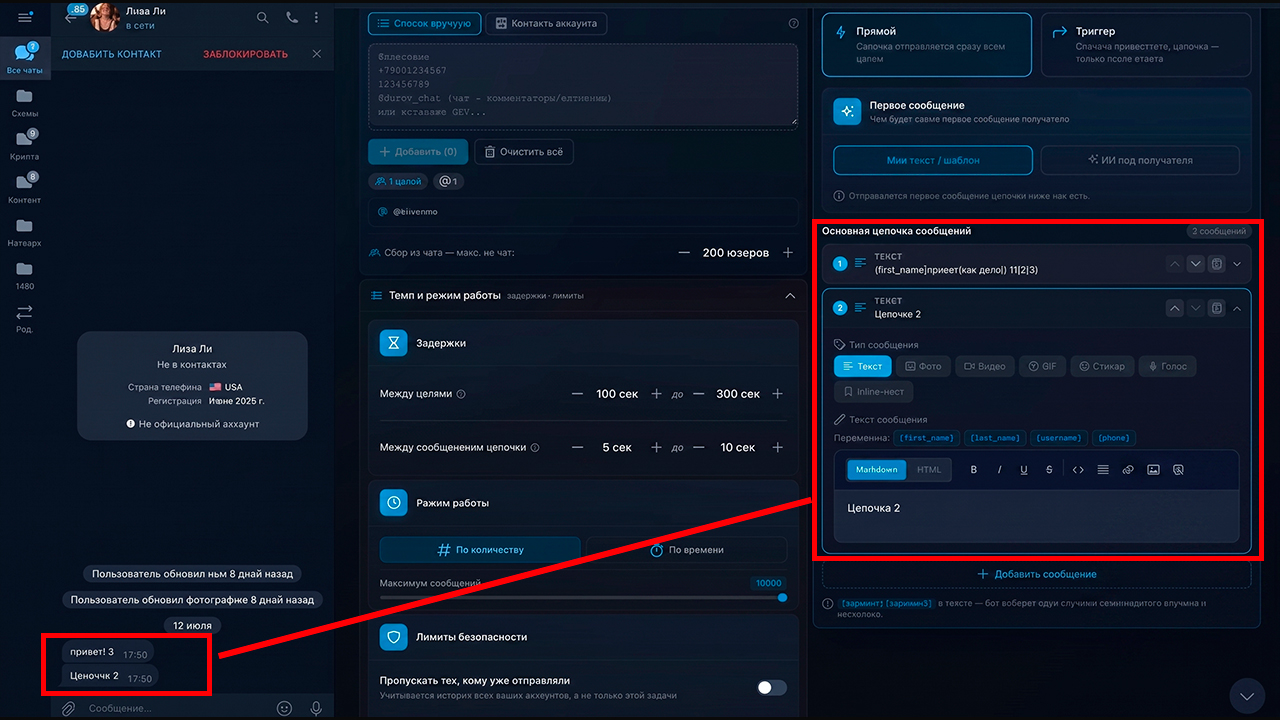Viewport: 1280px width, 720px height.
Task: Insert the {username} variable
Action: [1058, 438]
